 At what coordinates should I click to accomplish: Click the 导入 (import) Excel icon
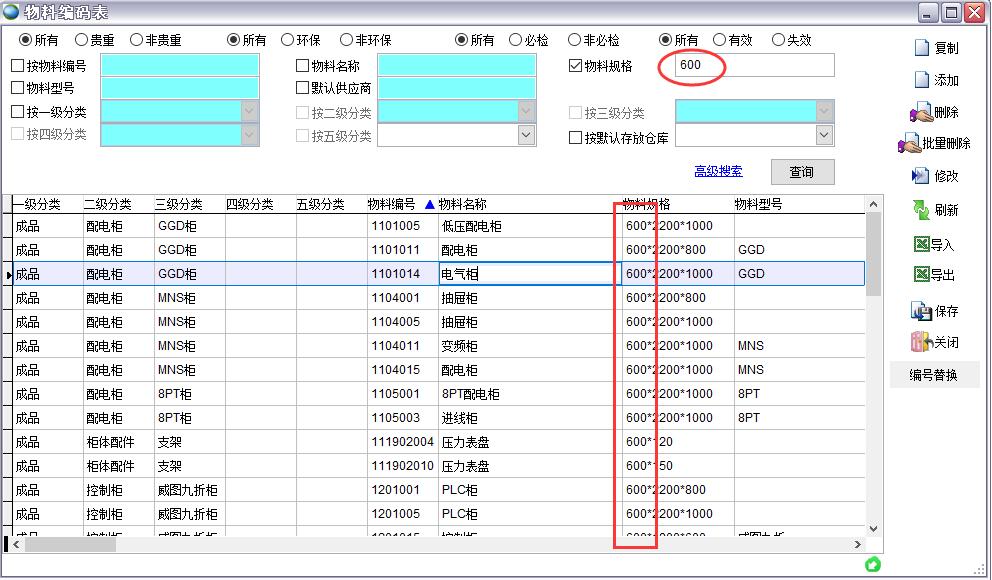921,244
